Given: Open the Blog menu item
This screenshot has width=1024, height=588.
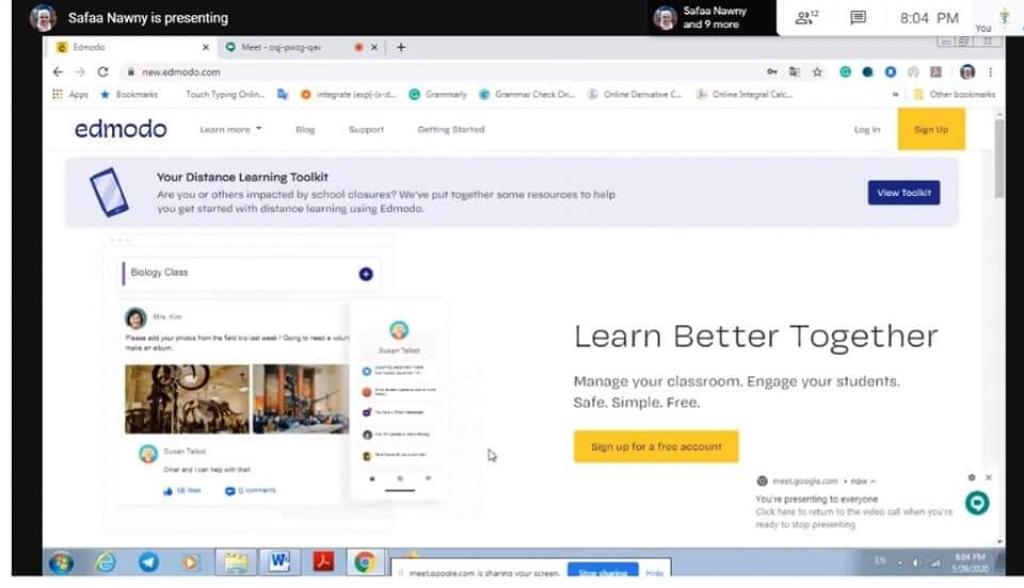Looking at the screenshot, I should 305,129.
